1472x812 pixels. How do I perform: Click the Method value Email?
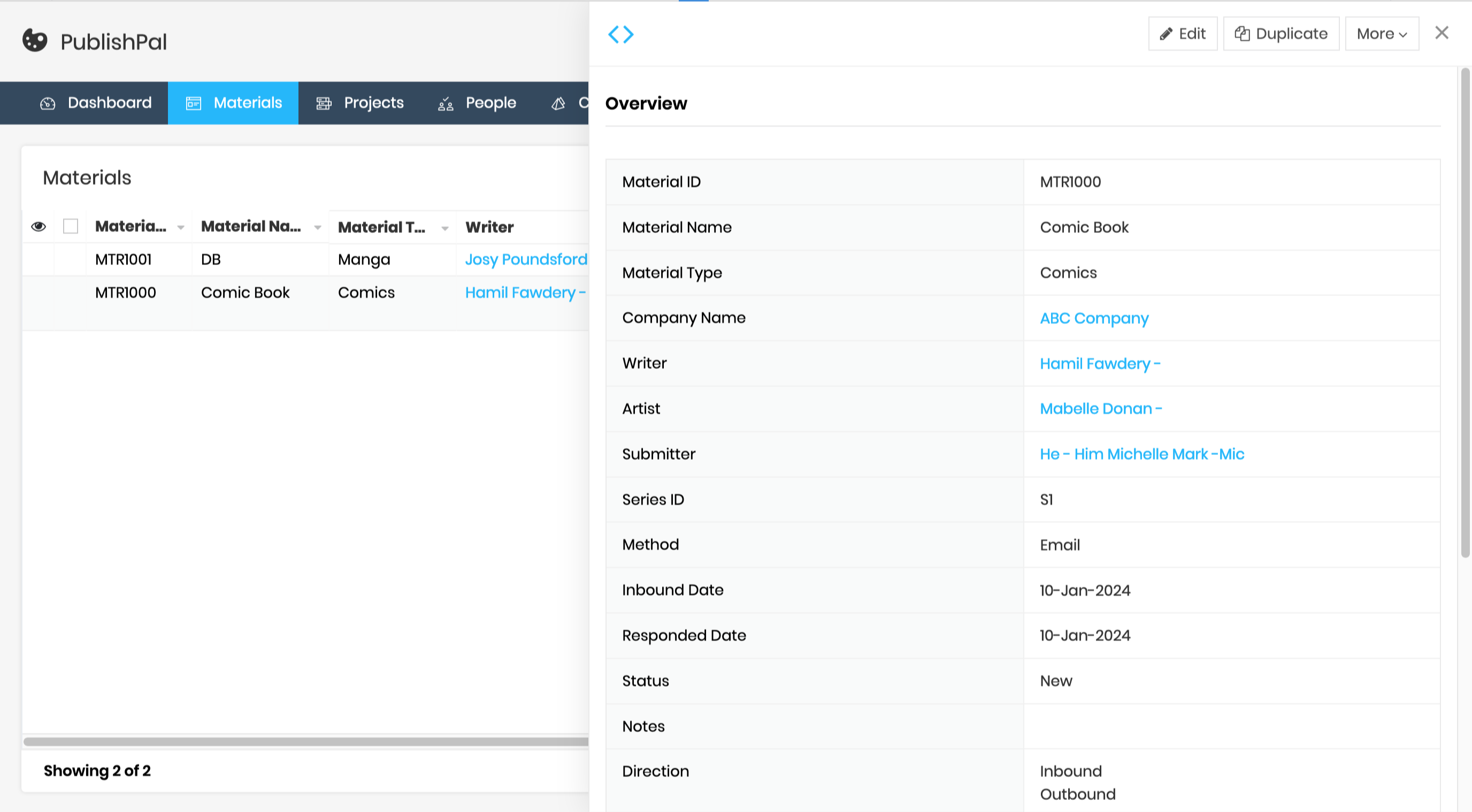(x=1060, y=545)
